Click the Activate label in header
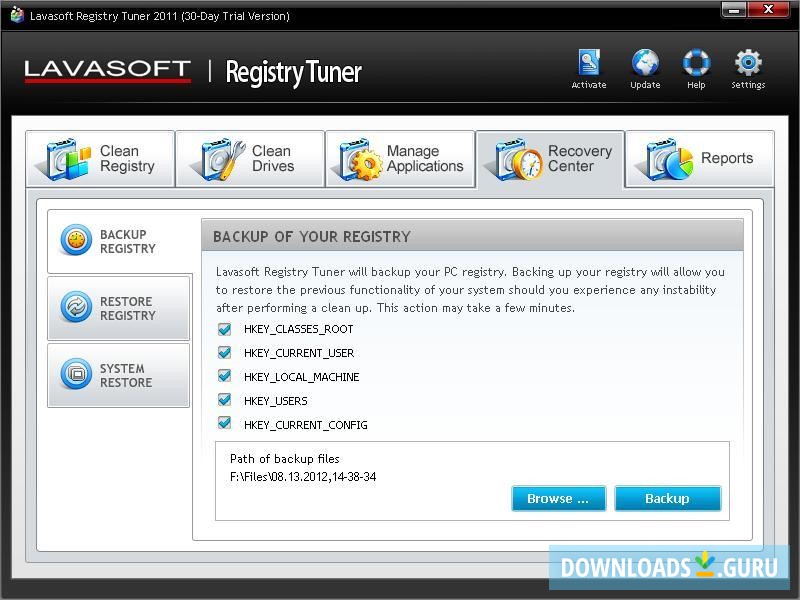800x600 pixels. tap(589, 85)
